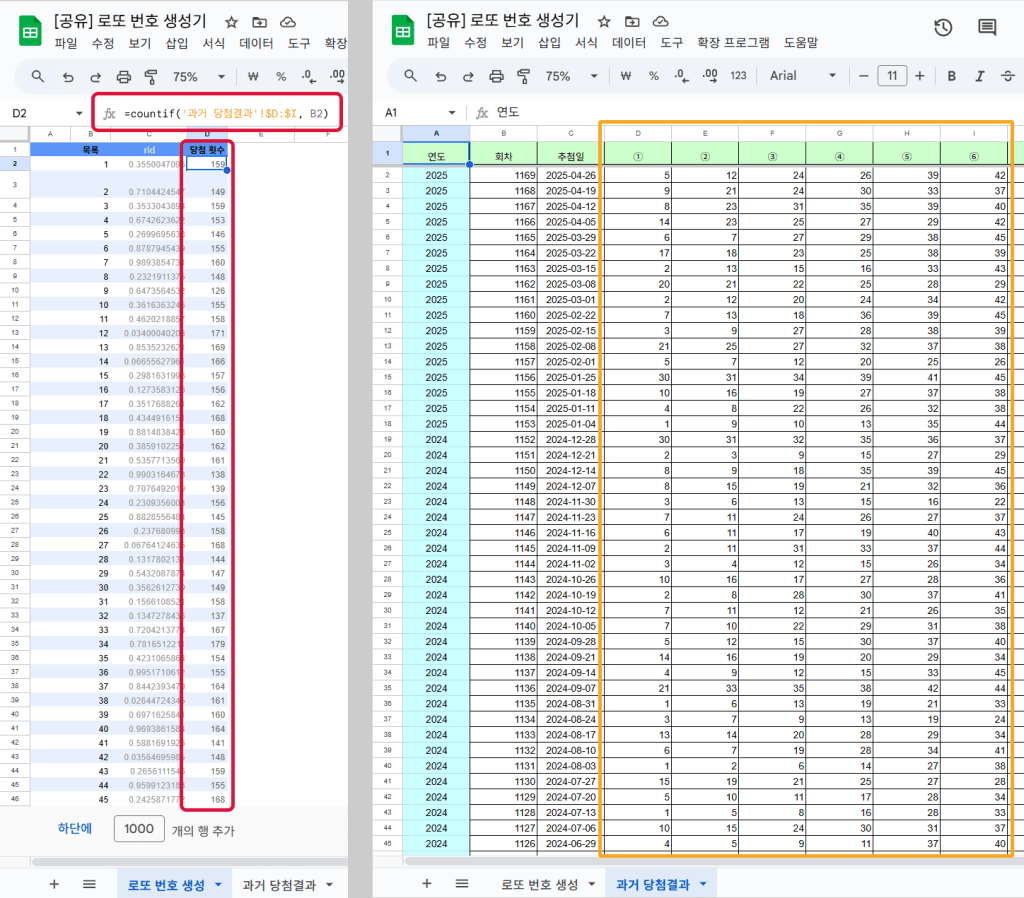Star the document in the left window
1024x898 pixels.
231,22
